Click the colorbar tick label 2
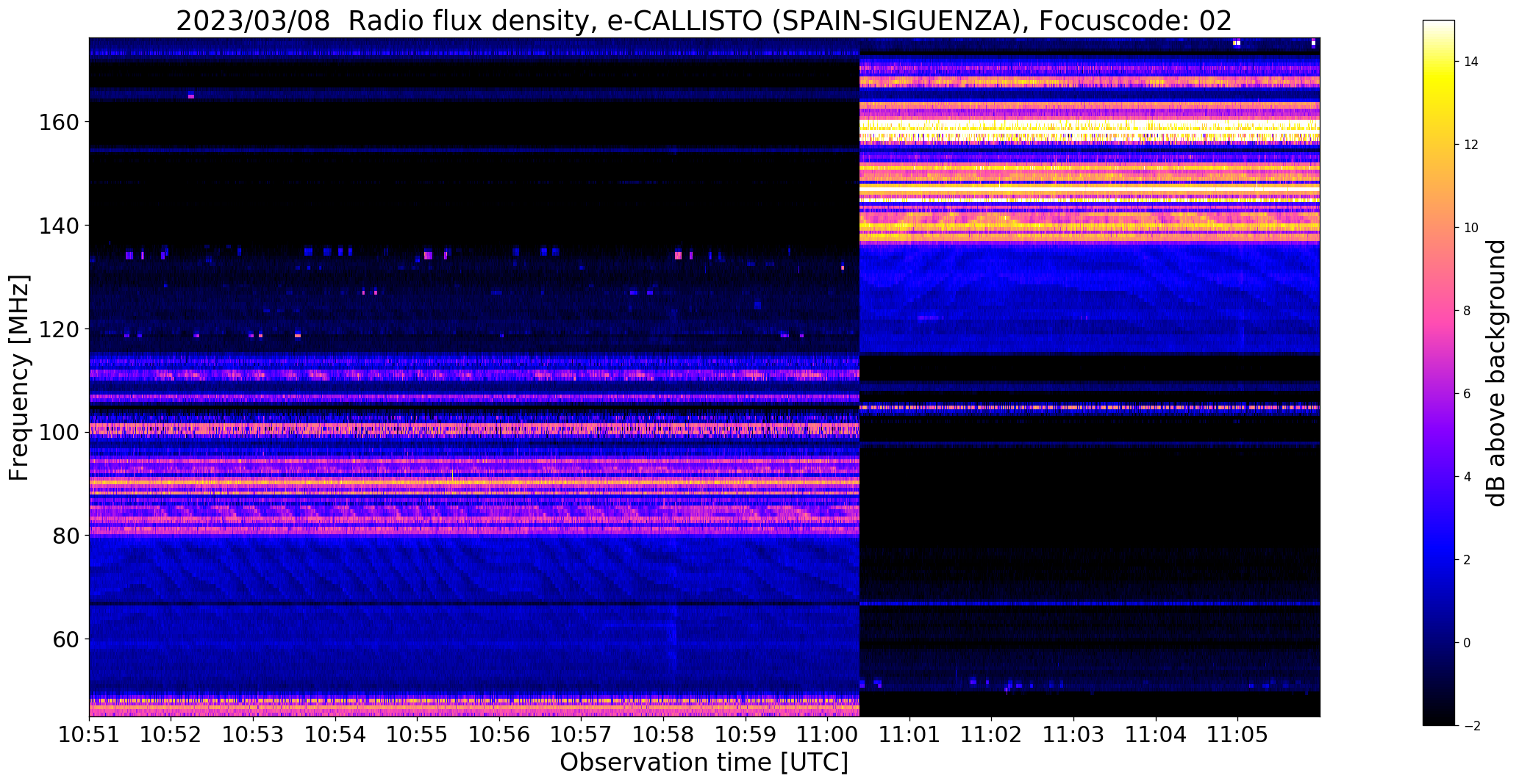The width and height of the screenshot is (1519, 784). tap(1468, 560)
